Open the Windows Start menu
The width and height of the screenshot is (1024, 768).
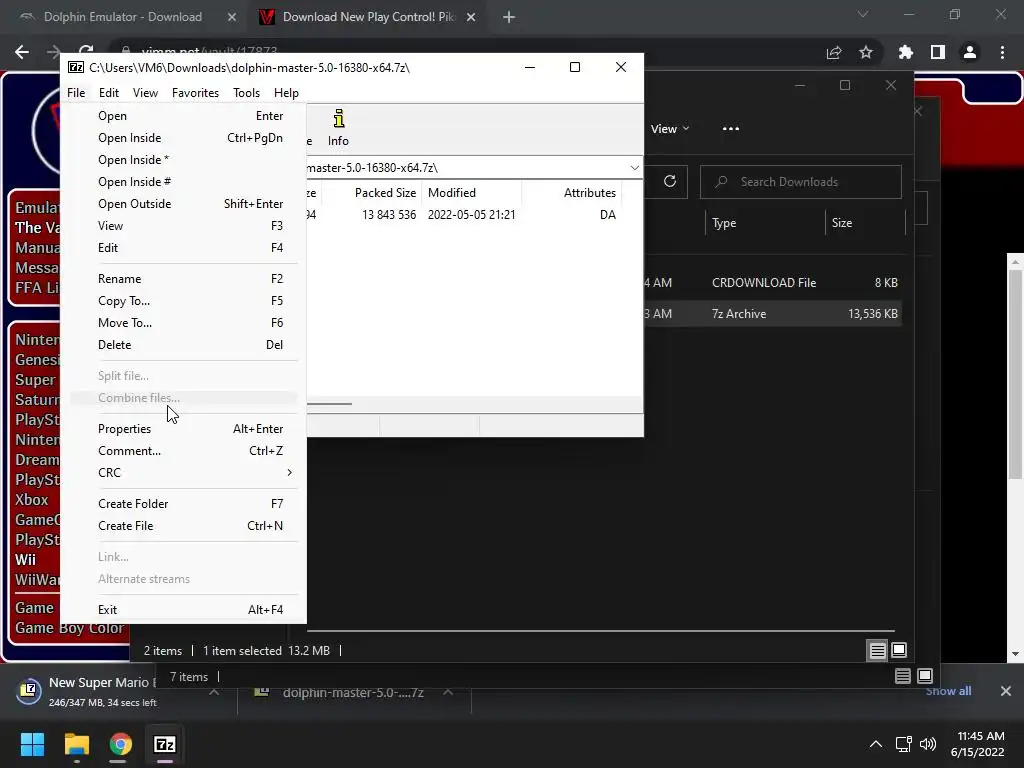point(32,744)
